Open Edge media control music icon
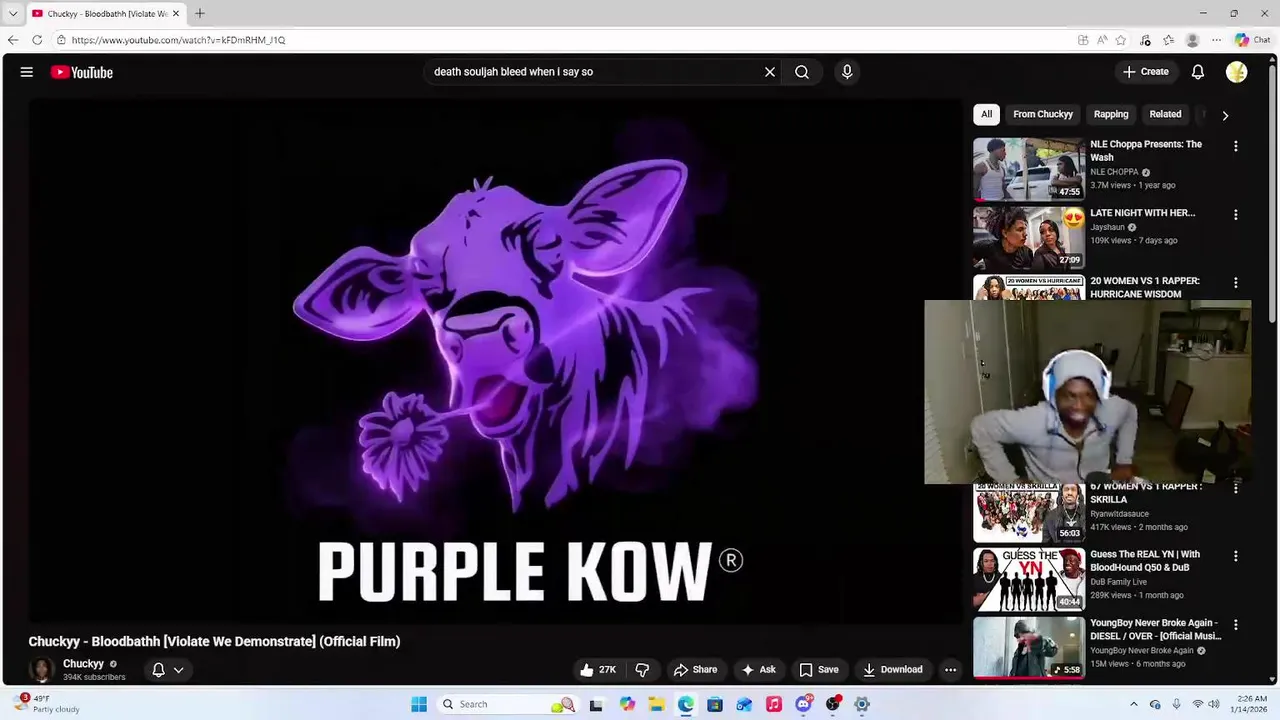The image size is (1280, 720). point(1145,40)
